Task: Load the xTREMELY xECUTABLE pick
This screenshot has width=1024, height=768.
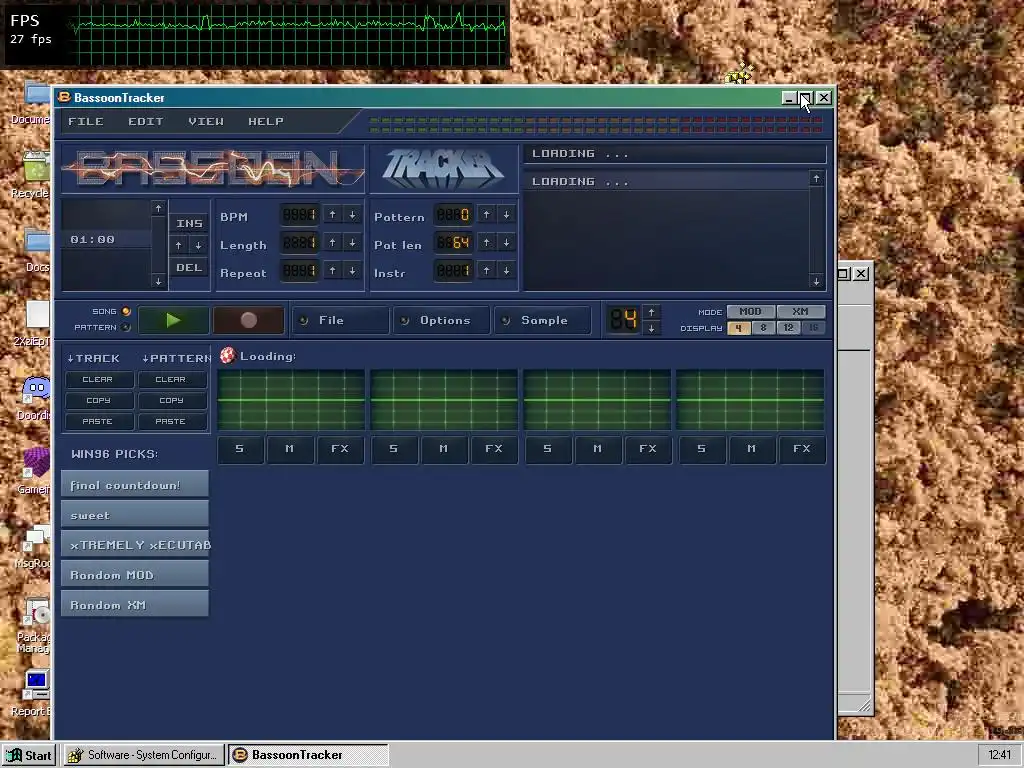Action: [135, 545]
